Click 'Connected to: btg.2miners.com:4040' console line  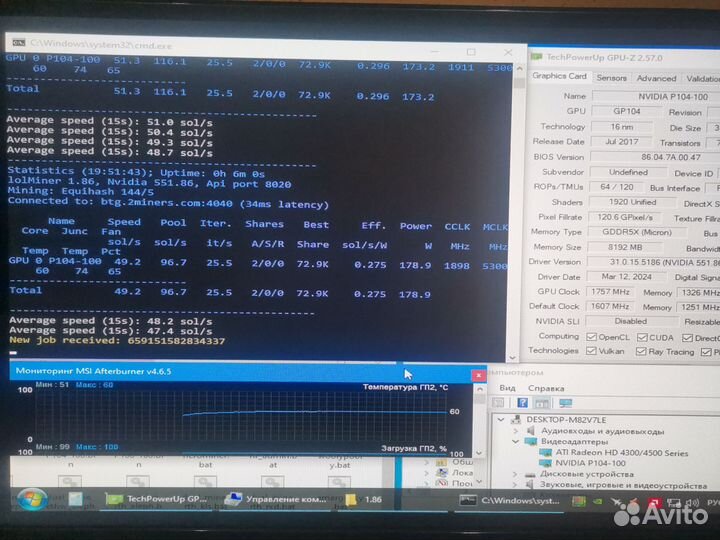click(168, 202)
